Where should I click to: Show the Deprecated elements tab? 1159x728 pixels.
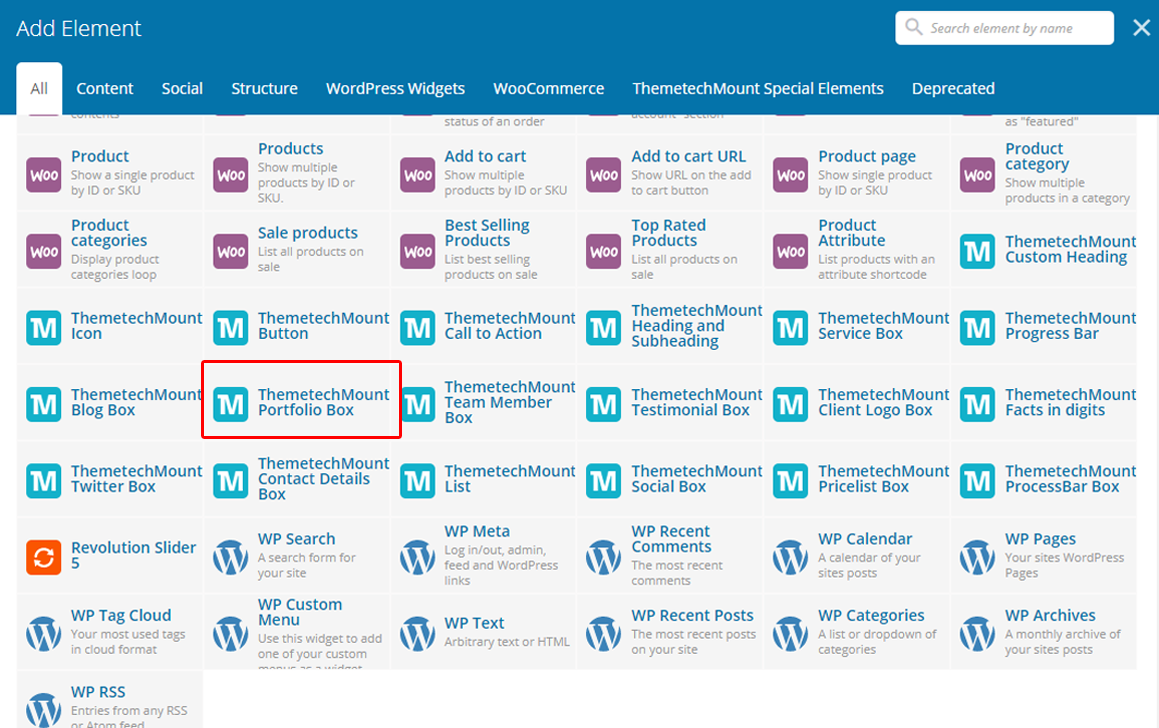[x=952, y=89]
